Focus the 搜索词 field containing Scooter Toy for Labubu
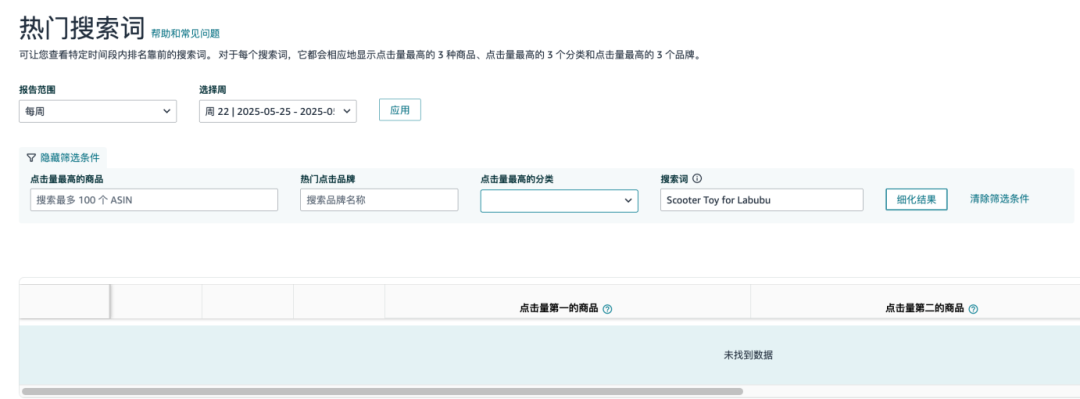This screenshot has width=1080, height=399. (x=762, y=200)
